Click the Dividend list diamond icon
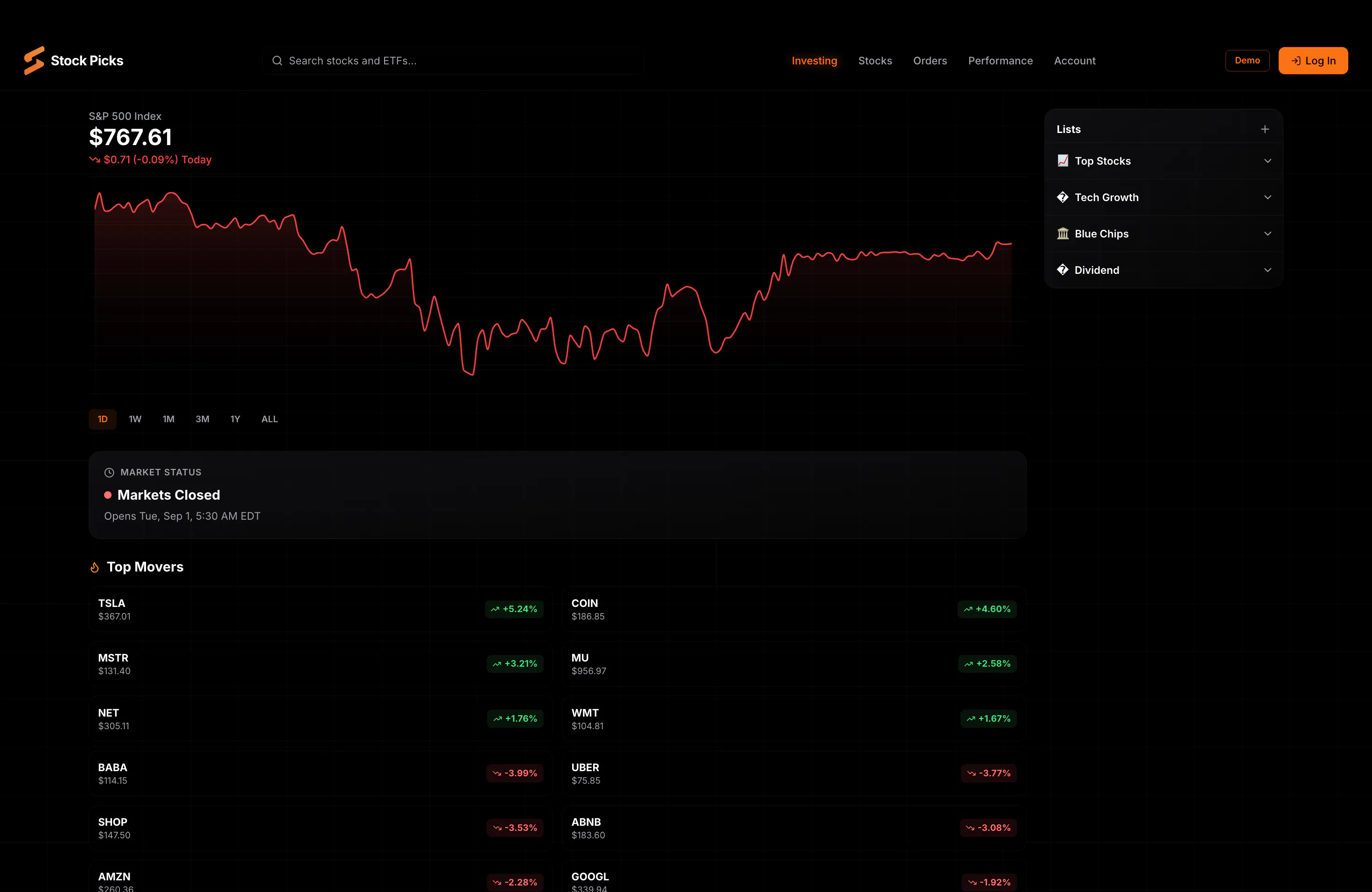 pos(1063,270)
